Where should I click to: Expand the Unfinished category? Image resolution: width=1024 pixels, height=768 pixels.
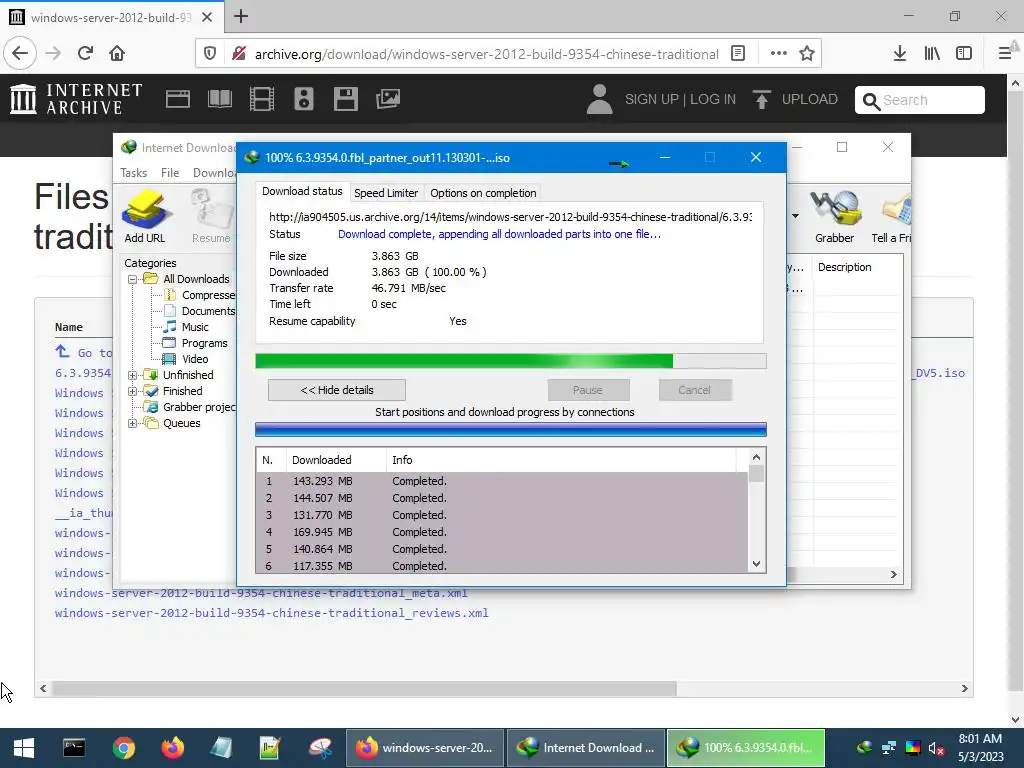click(133, 376)
